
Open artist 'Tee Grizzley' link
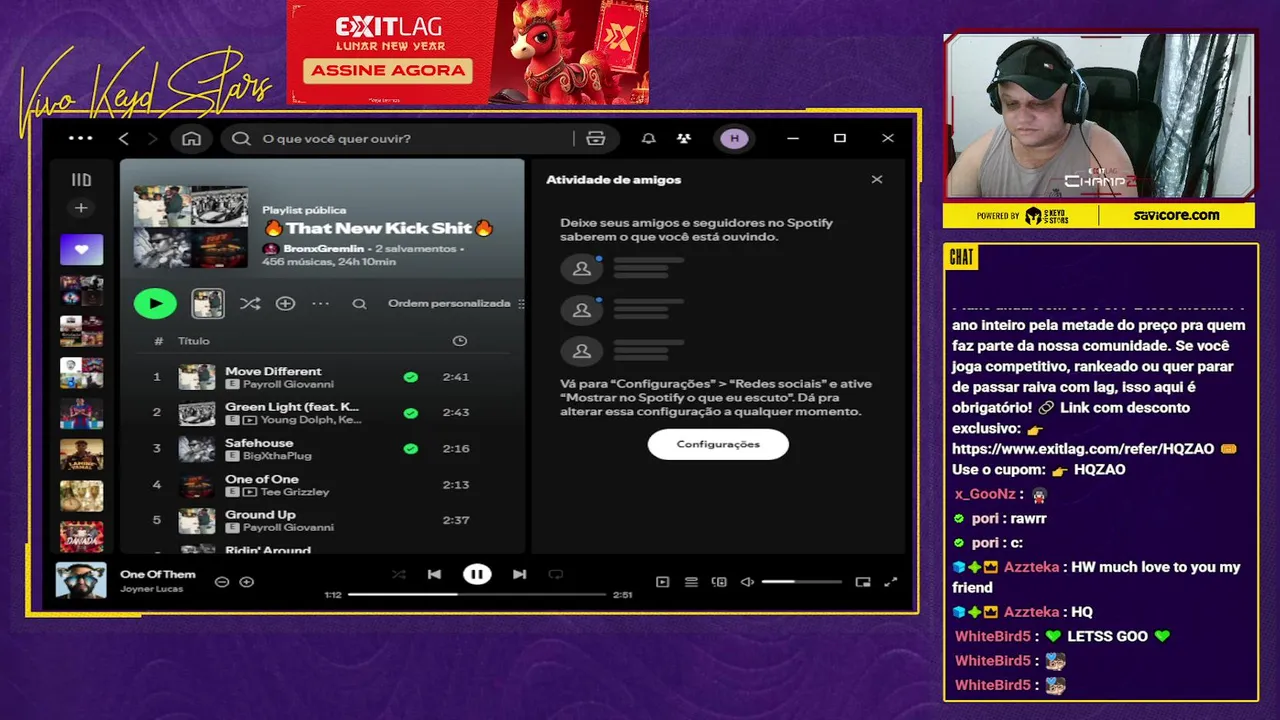295,492
